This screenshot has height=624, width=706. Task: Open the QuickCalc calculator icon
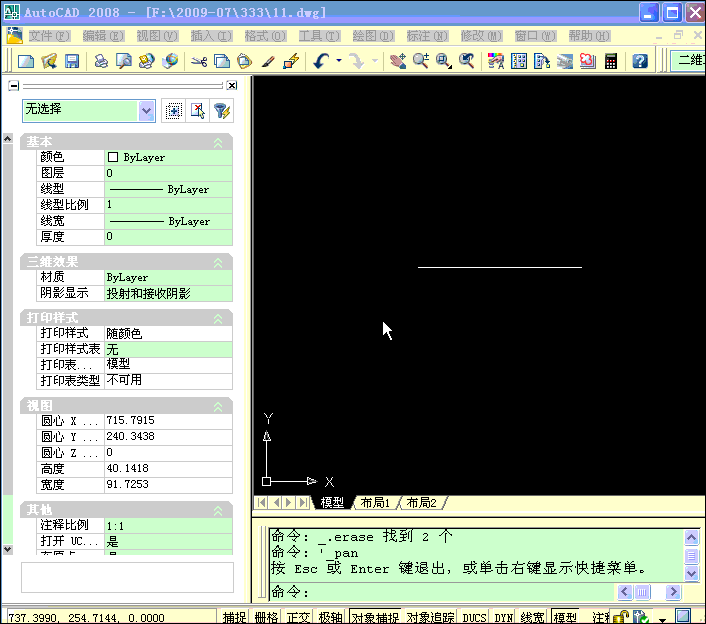coord(611,61)
